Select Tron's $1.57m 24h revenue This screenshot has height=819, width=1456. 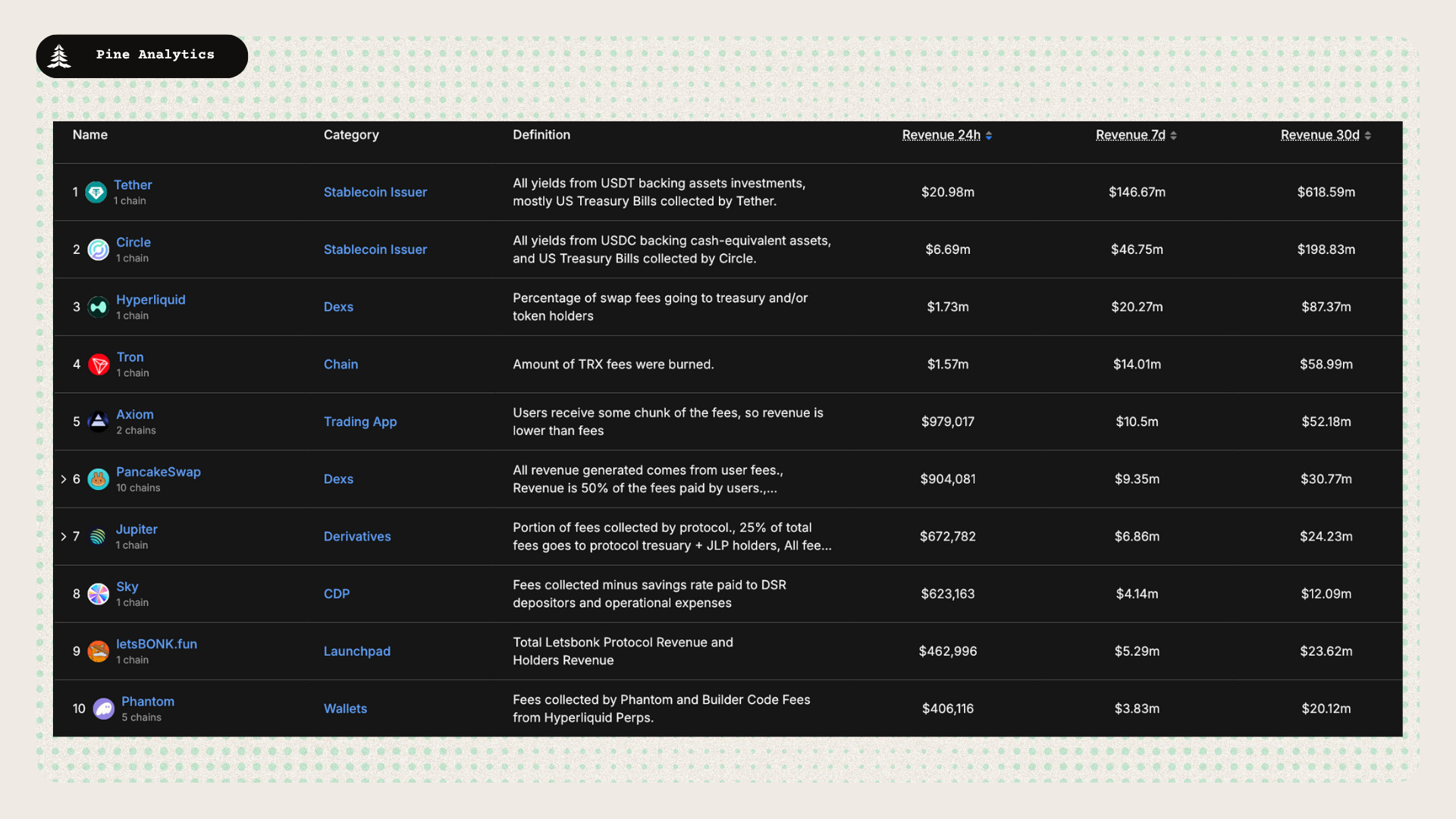point(948,365)
